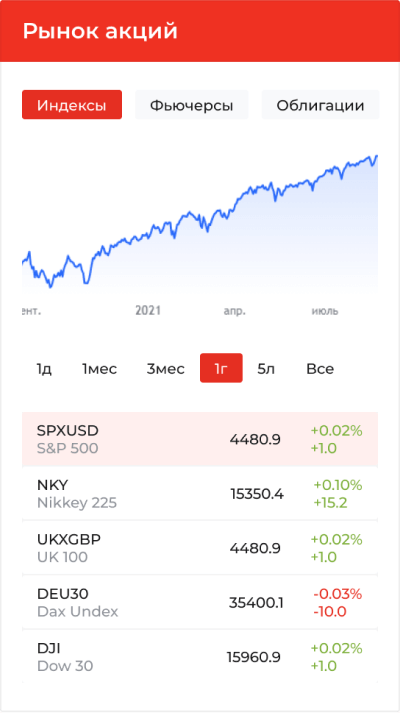Image resolution: width=400 pixels, height=713 pixels.
Task: Click the 2021 axis label
Action: point(148,311)
